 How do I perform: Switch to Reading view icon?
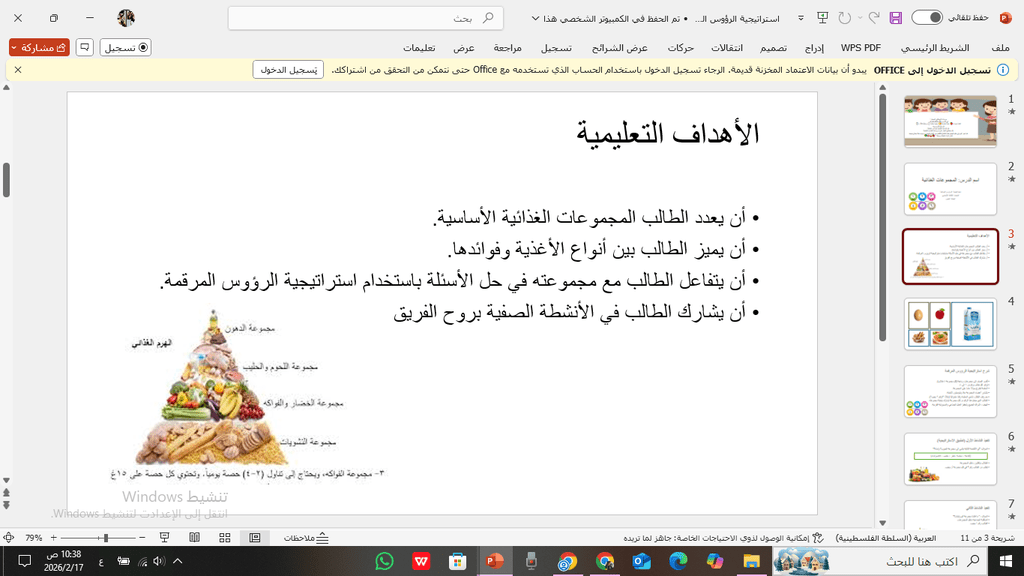[x=194, y=537]
